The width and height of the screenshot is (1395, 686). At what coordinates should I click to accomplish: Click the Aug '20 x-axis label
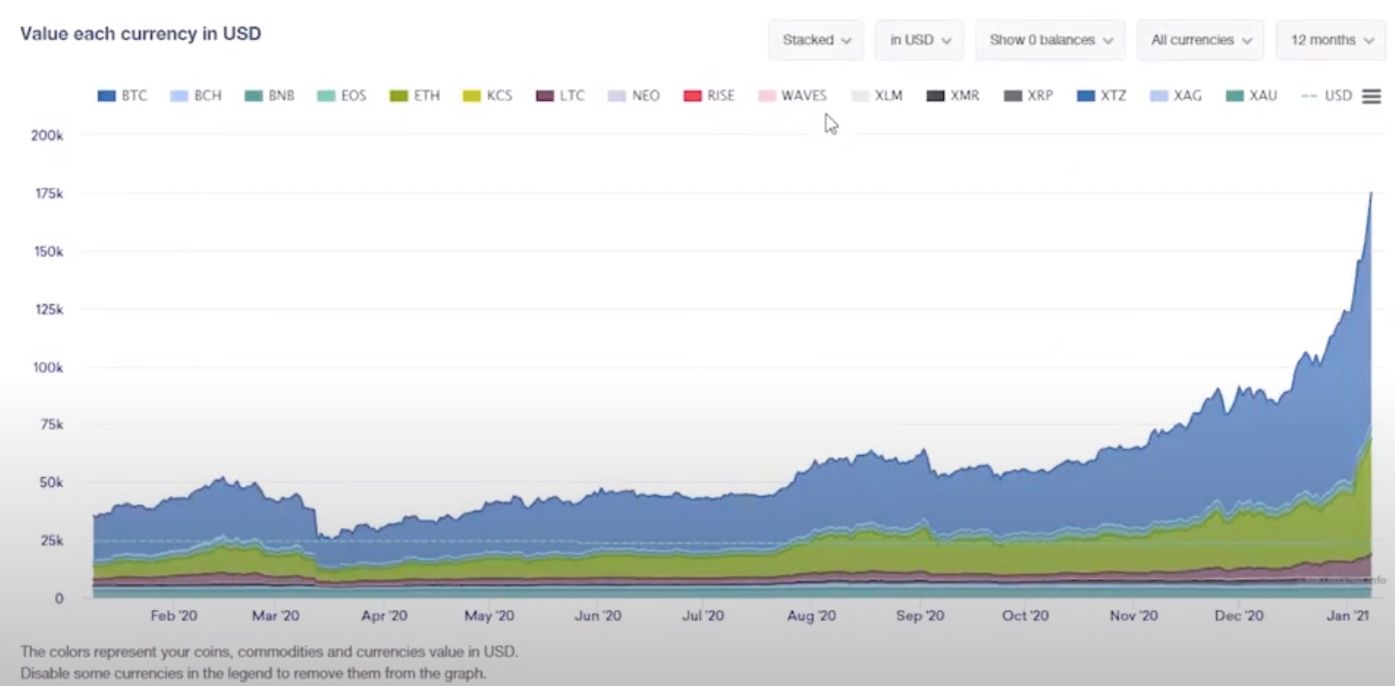coord(811,616)
